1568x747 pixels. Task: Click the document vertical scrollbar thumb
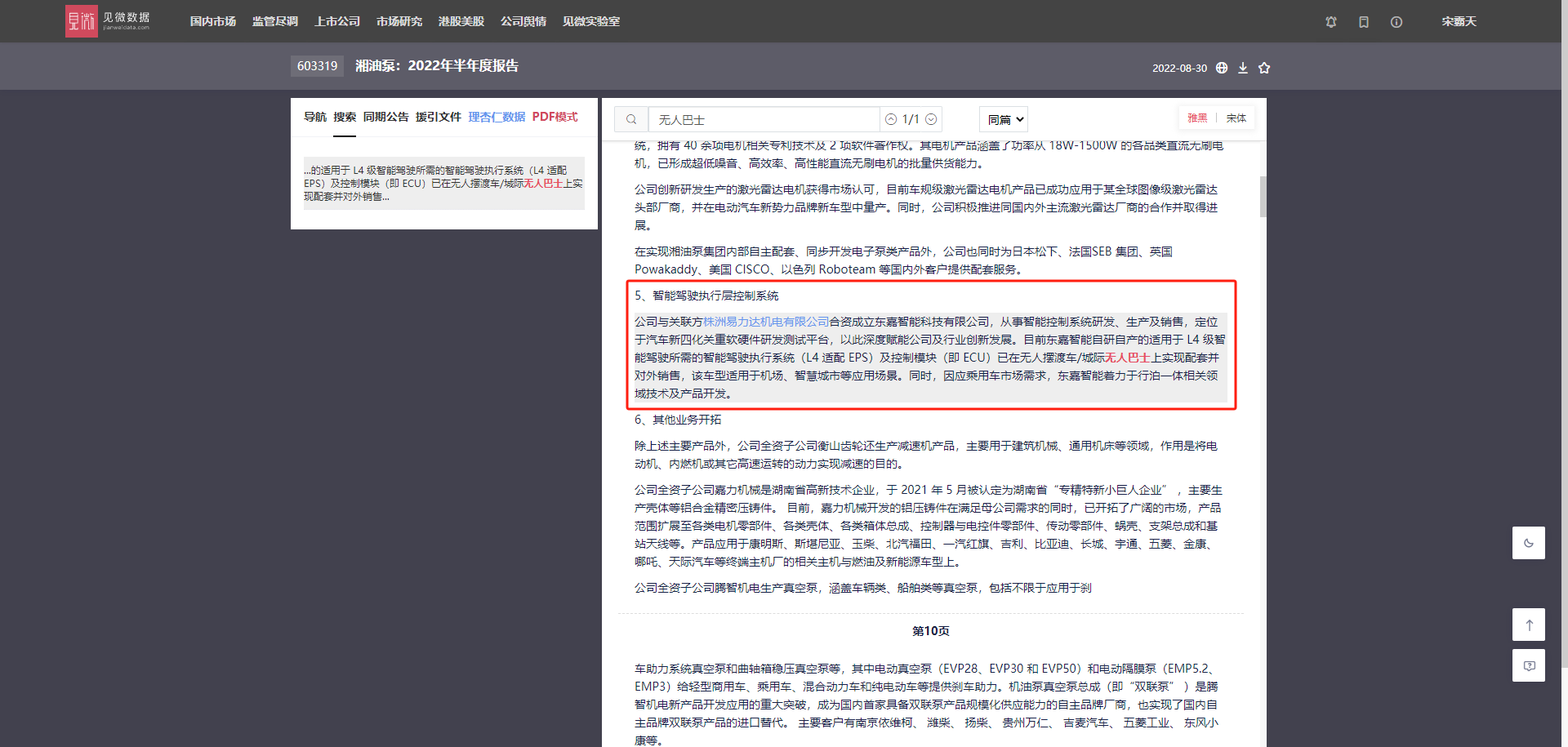point(1263,197)
